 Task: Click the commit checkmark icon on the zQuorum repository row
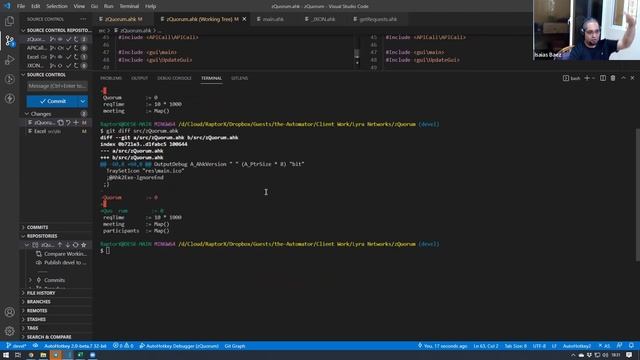pyautogui.click(x=69, y=39)
